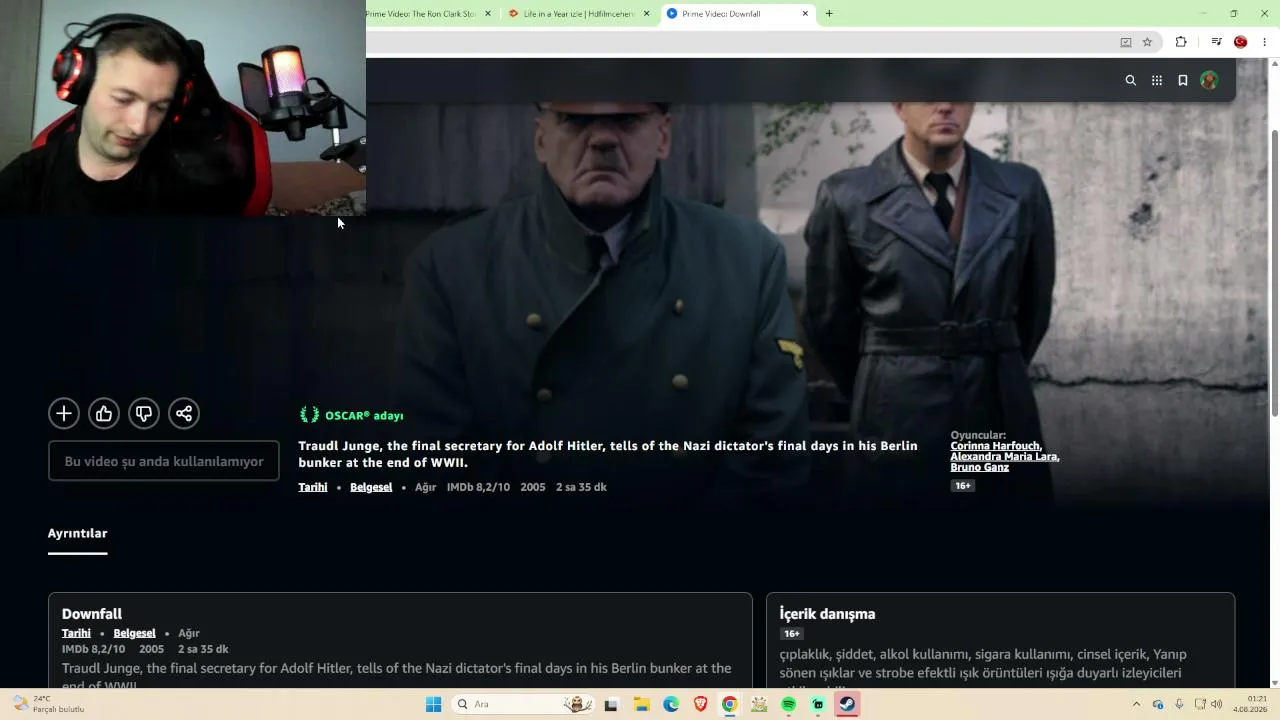Open the Chrome extensions puzzle icon
Viewport: 1280px width, 720px height.
[1181, 42]
